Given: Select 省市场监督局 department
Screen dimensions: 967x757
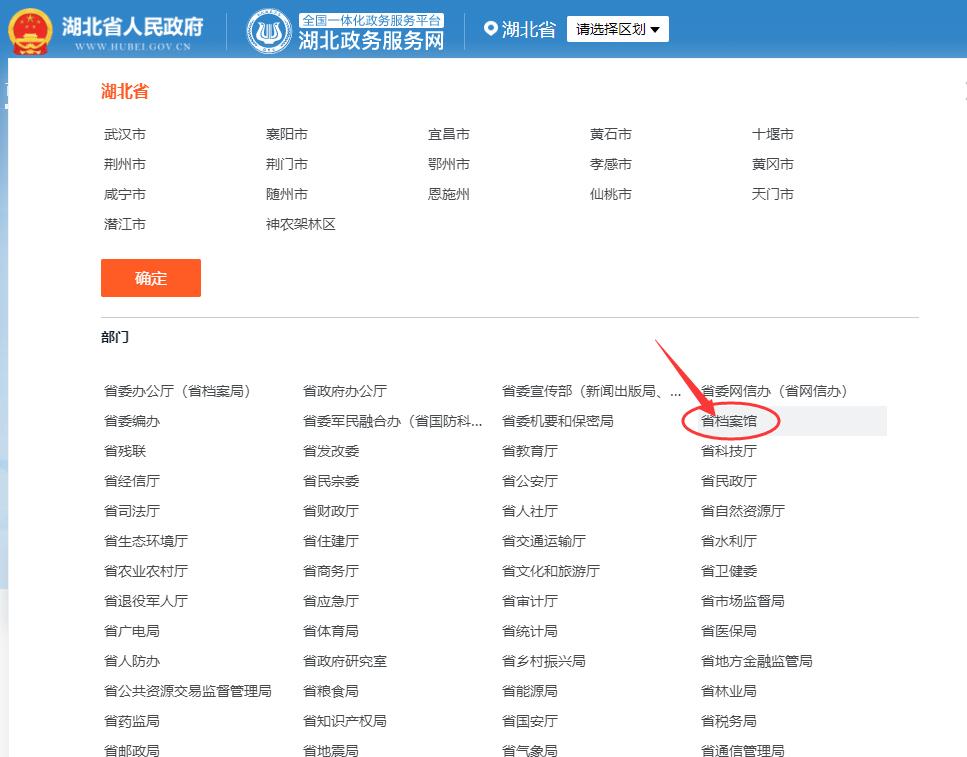Looking at the screenshot, I should (x=743, y=601).
